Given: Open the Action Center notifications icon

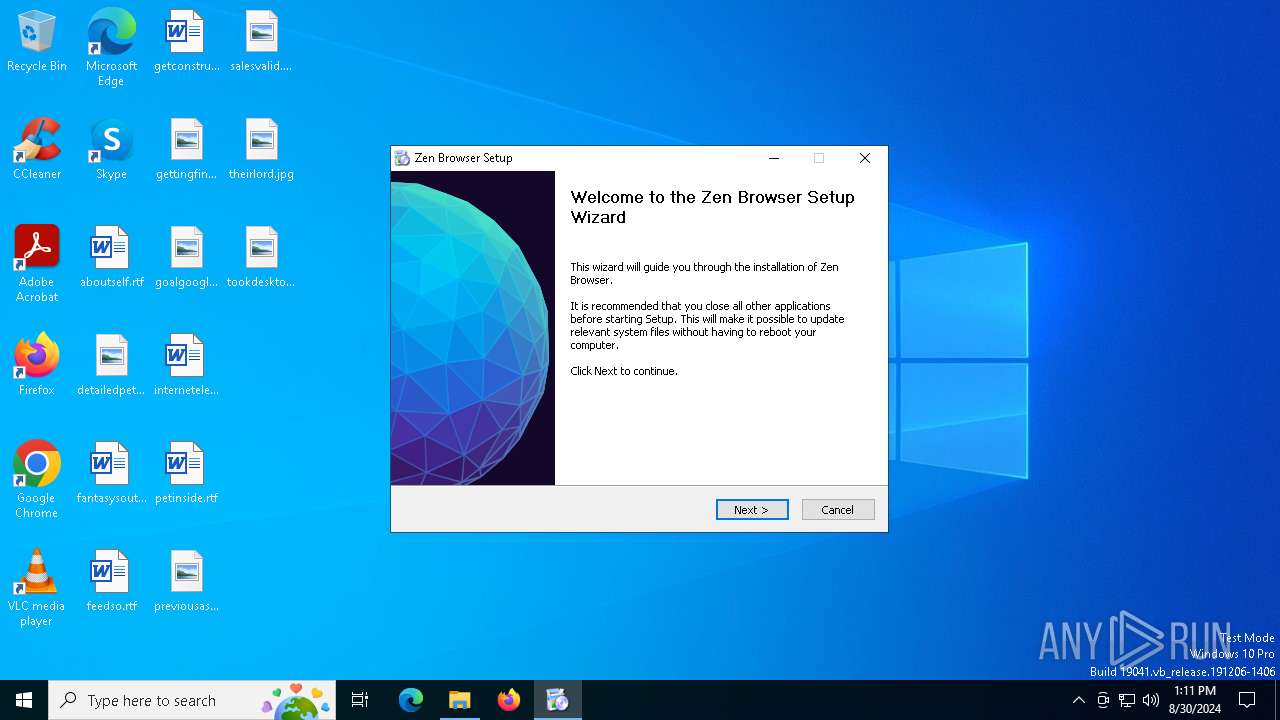Looking at the screenshot, I should point(1247,700).
